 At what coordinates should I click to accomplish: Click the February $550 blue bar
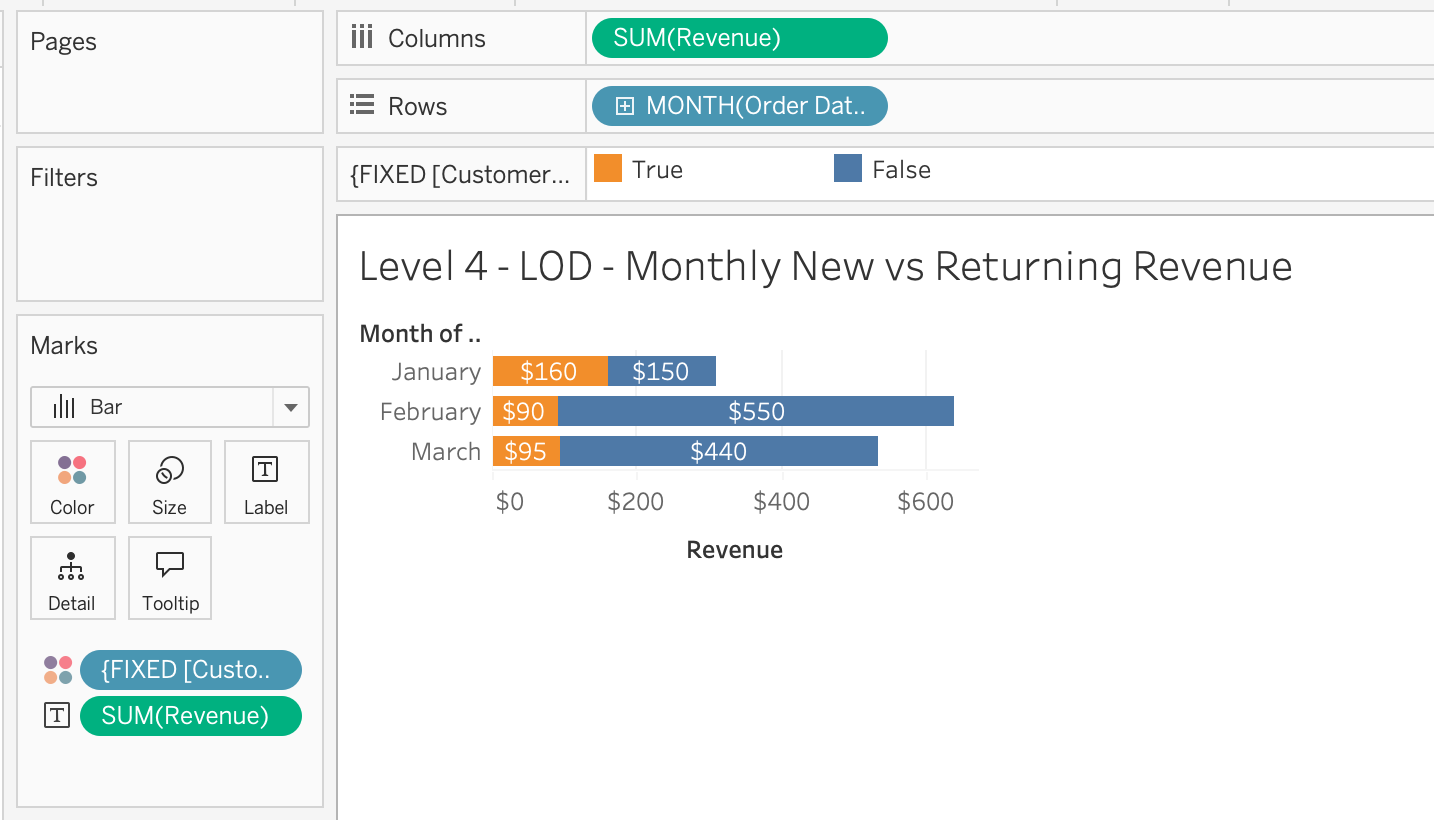coord(755,411)
